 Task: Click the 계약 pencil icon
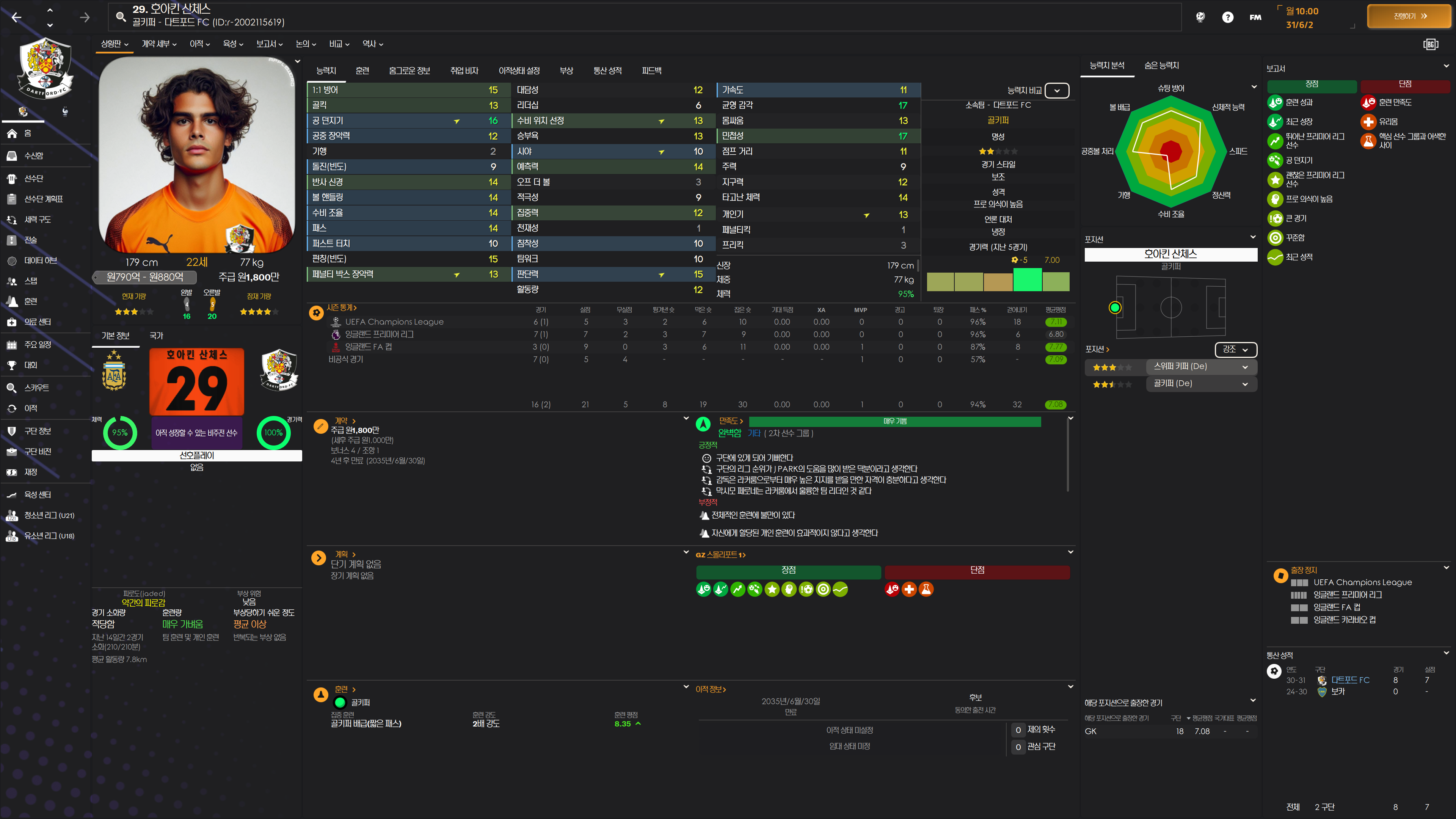pyautogui.click(x=320, y=425)
